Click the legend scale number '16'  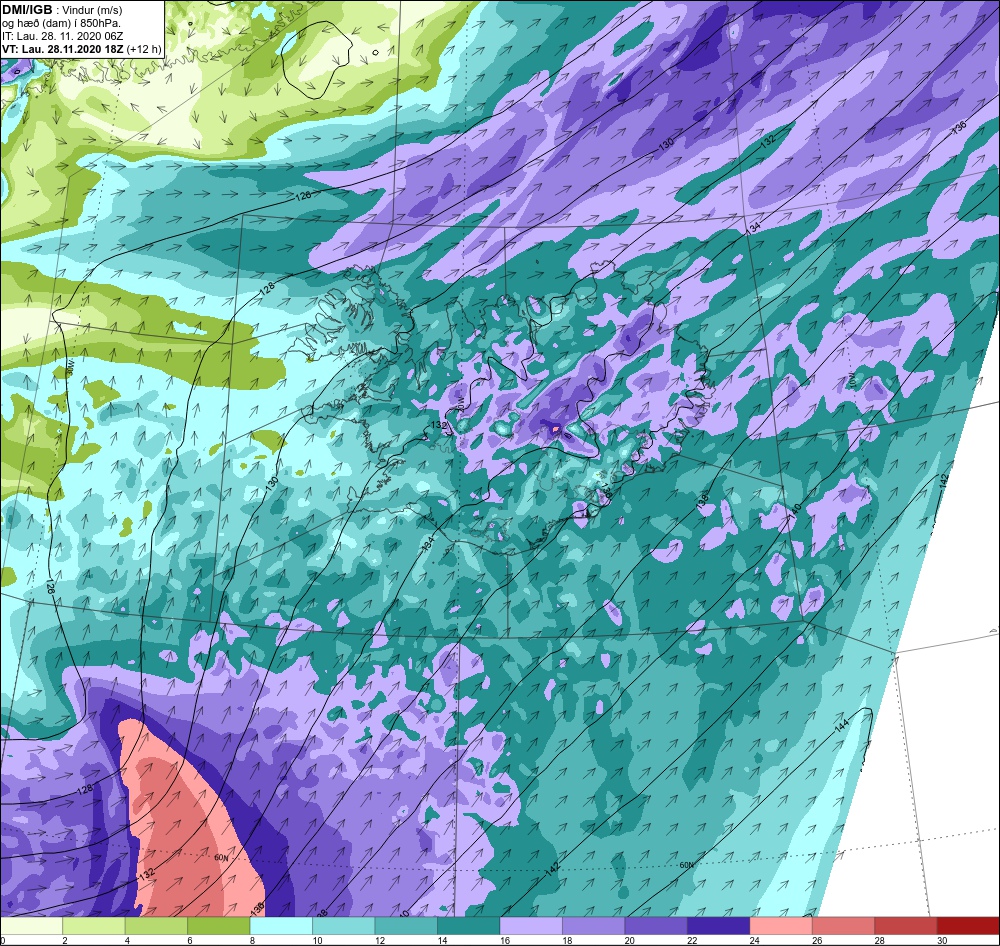point(504,940)
